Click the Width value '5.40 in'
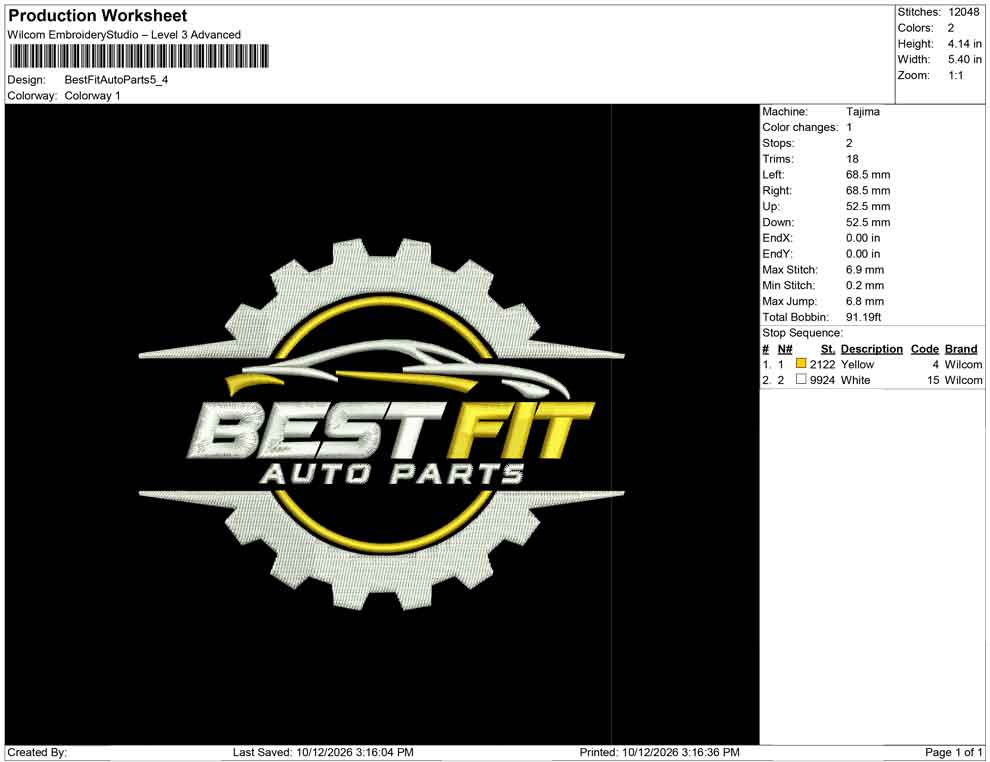 point(964,59)
